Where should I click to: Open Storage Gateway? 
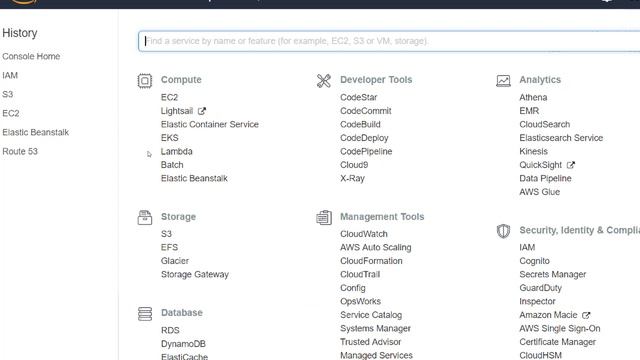195,274
